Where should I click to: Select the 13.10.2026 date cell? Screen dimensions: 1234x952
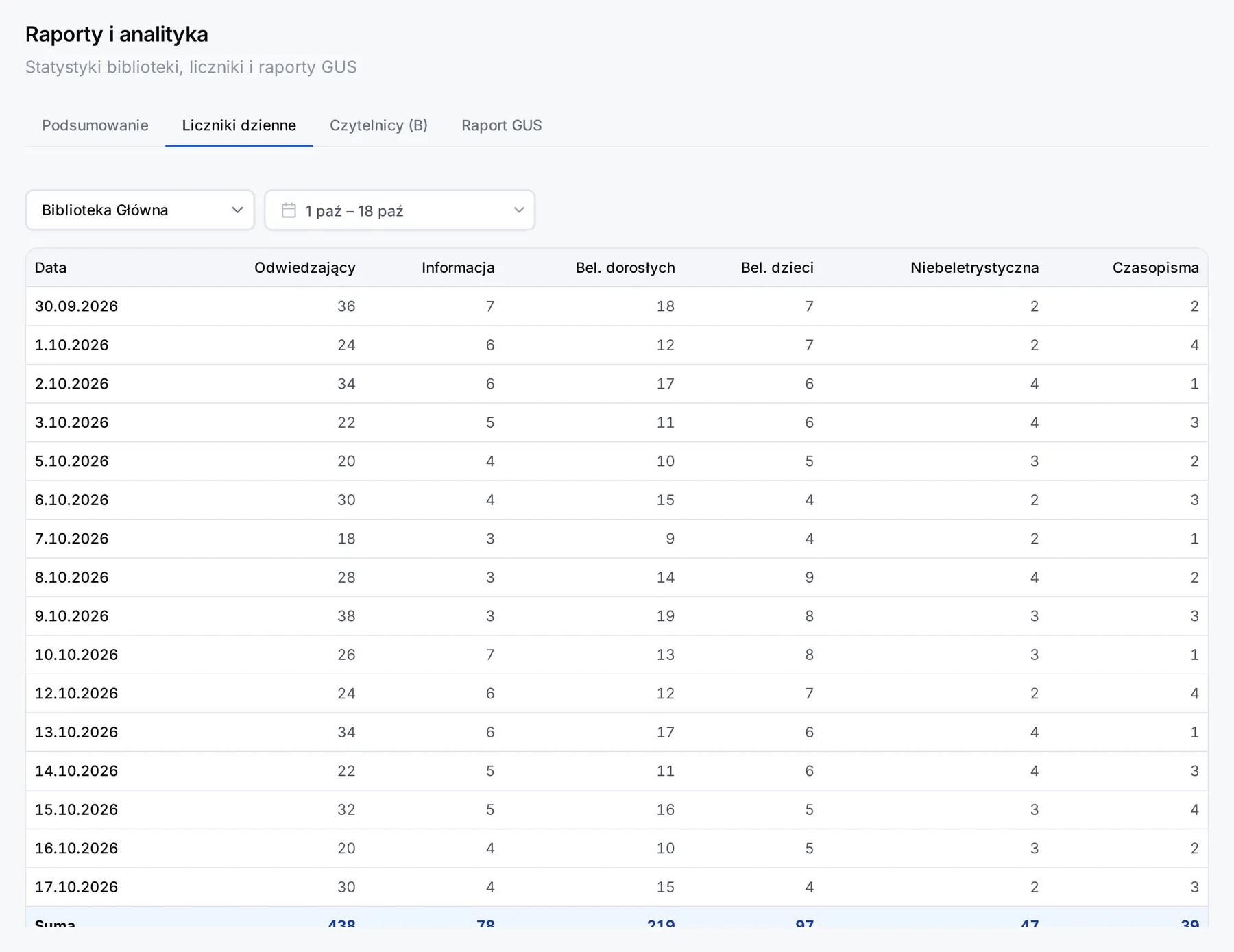(x=77, y=732)
